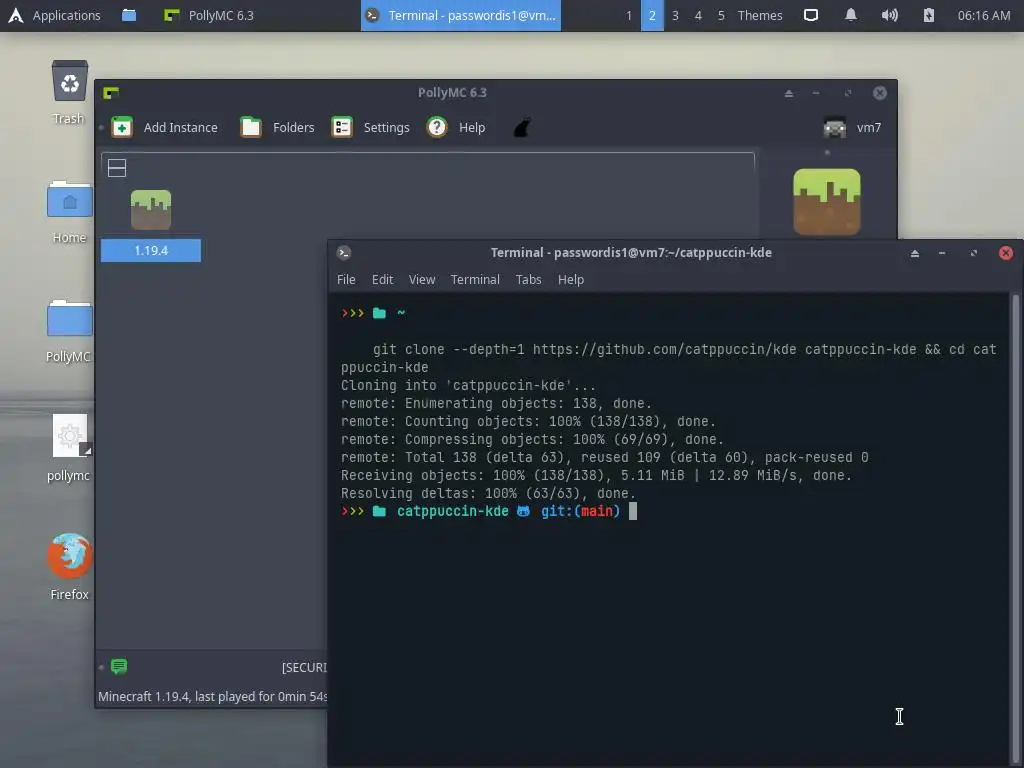Switch to workspace 4
Viewport: 1024px width, 768px height.
[x=698, y=15]
